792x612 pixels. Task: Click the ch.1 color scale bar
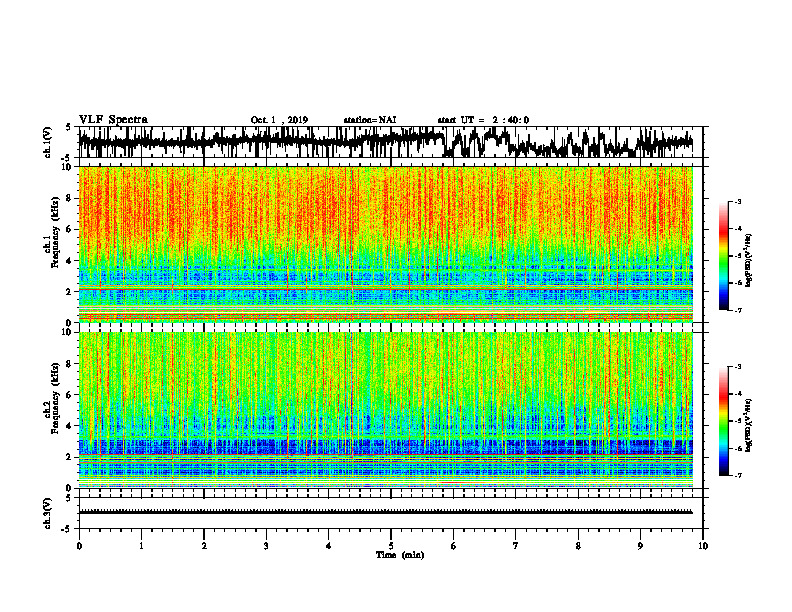[724, 256]
